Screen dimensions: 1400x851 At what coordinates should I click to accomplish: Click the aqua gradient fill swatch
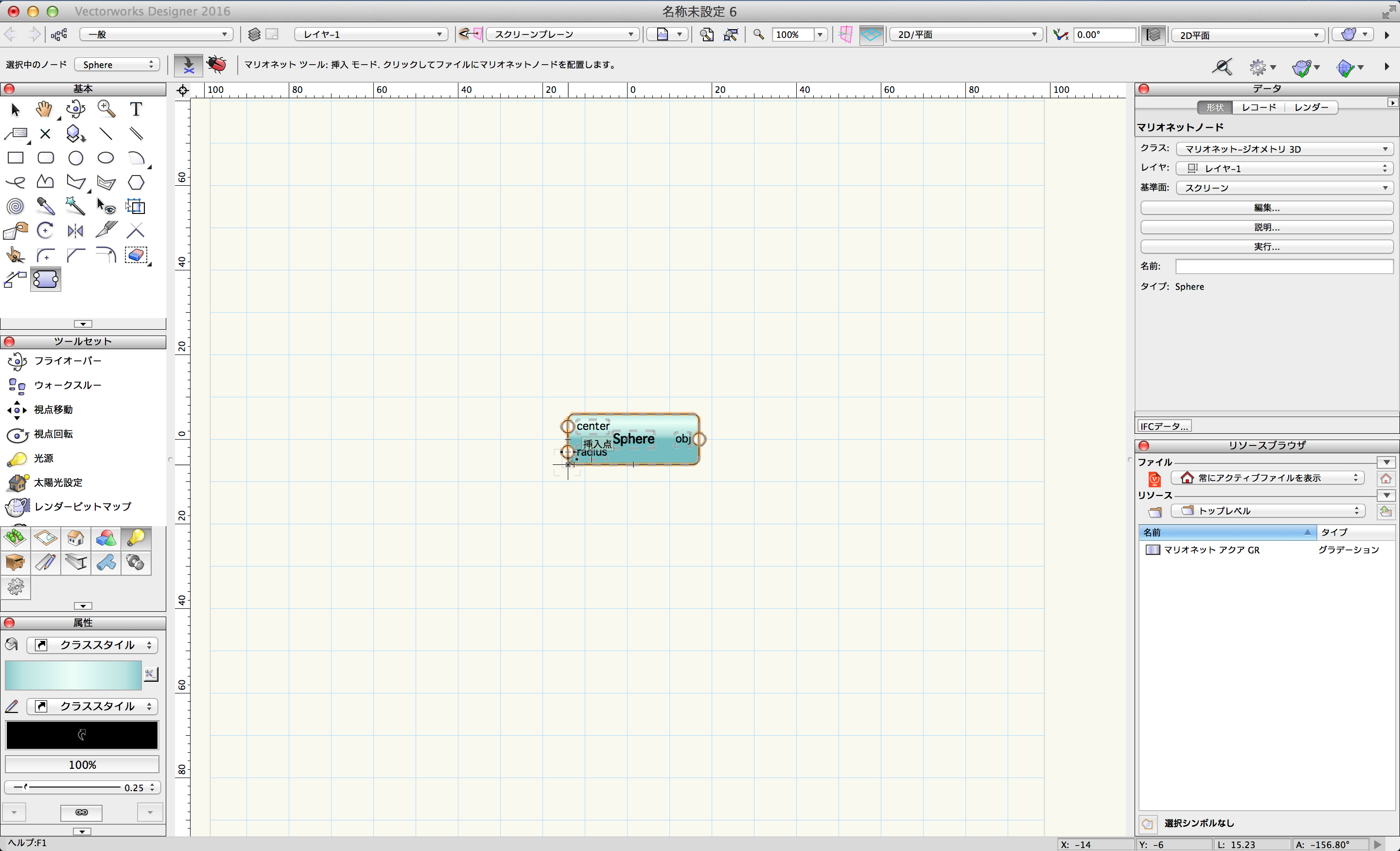click(x=73, y=675)
